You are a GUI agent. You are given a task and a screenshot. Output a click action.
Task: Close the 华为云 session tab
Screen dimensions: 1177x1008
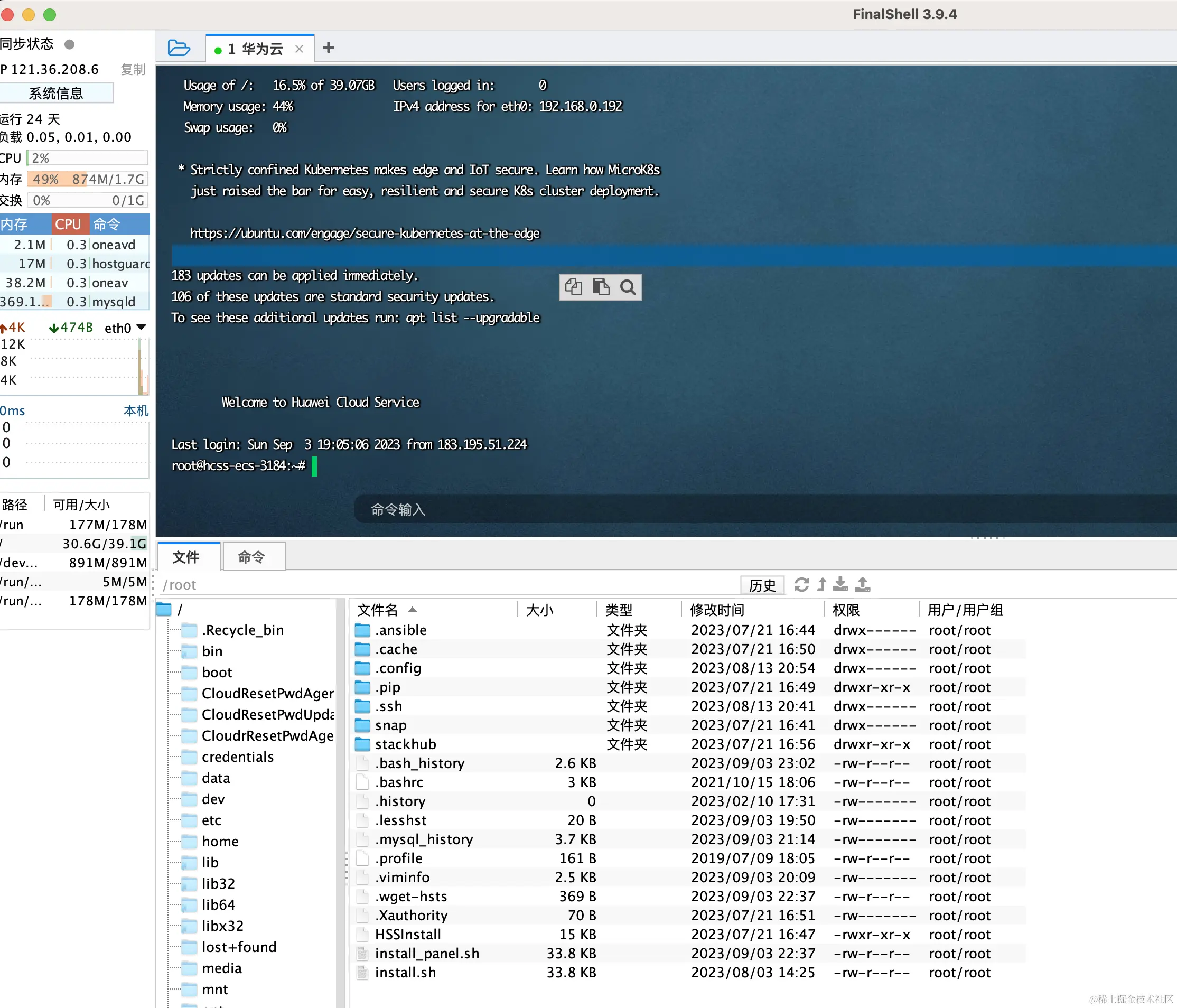300,49
